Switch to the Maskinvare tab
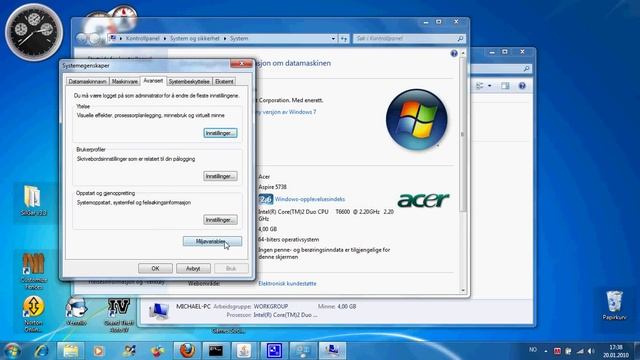This screenshot has height=360, width=640. point(124,82)
